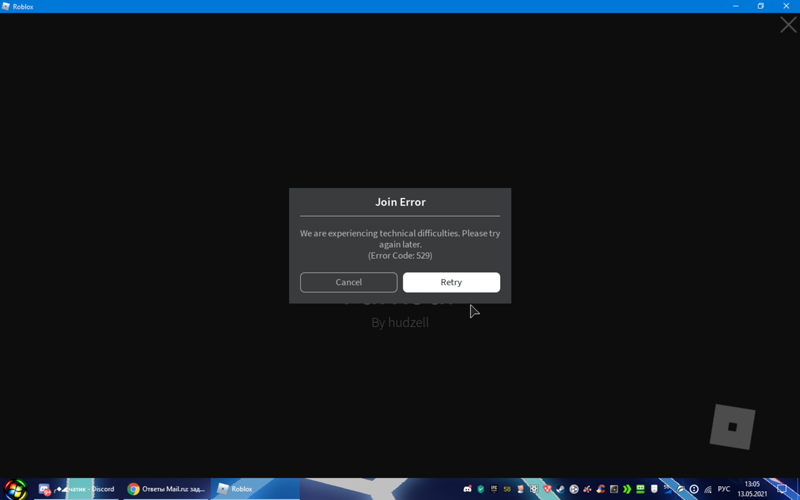This screenshot has height=500, width=800.
Task: Open the network signal tray icon
Action: (x=708, y=489)
